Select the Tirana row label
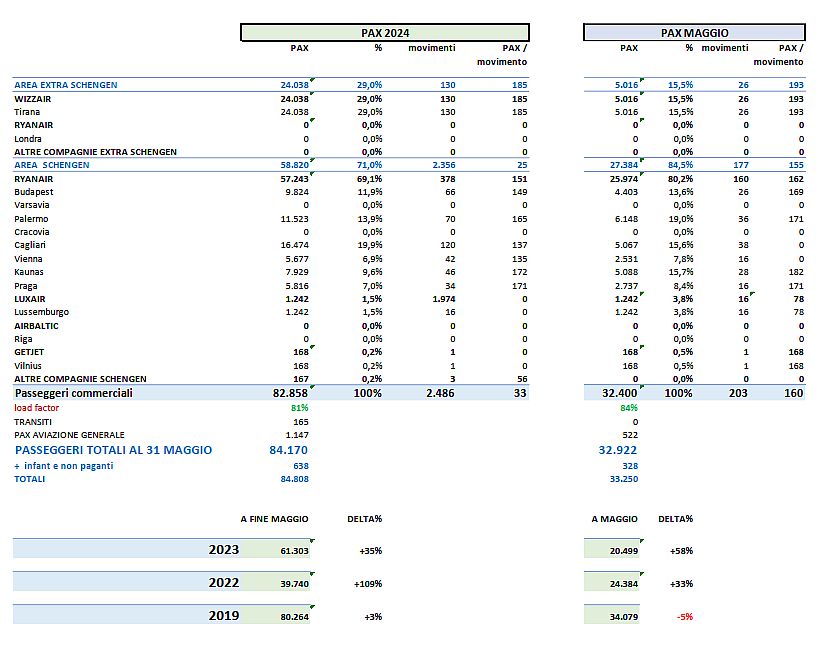Viewport: 825px width, 648px height. click(x=27, y=112)
